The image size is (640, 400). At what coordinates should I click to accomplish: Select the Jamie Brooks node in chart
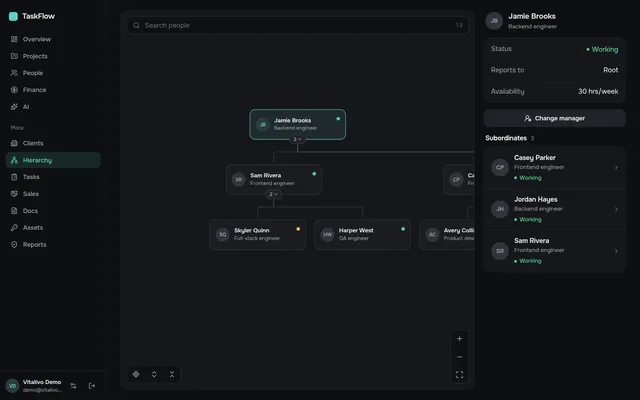[x=298, y=124]
